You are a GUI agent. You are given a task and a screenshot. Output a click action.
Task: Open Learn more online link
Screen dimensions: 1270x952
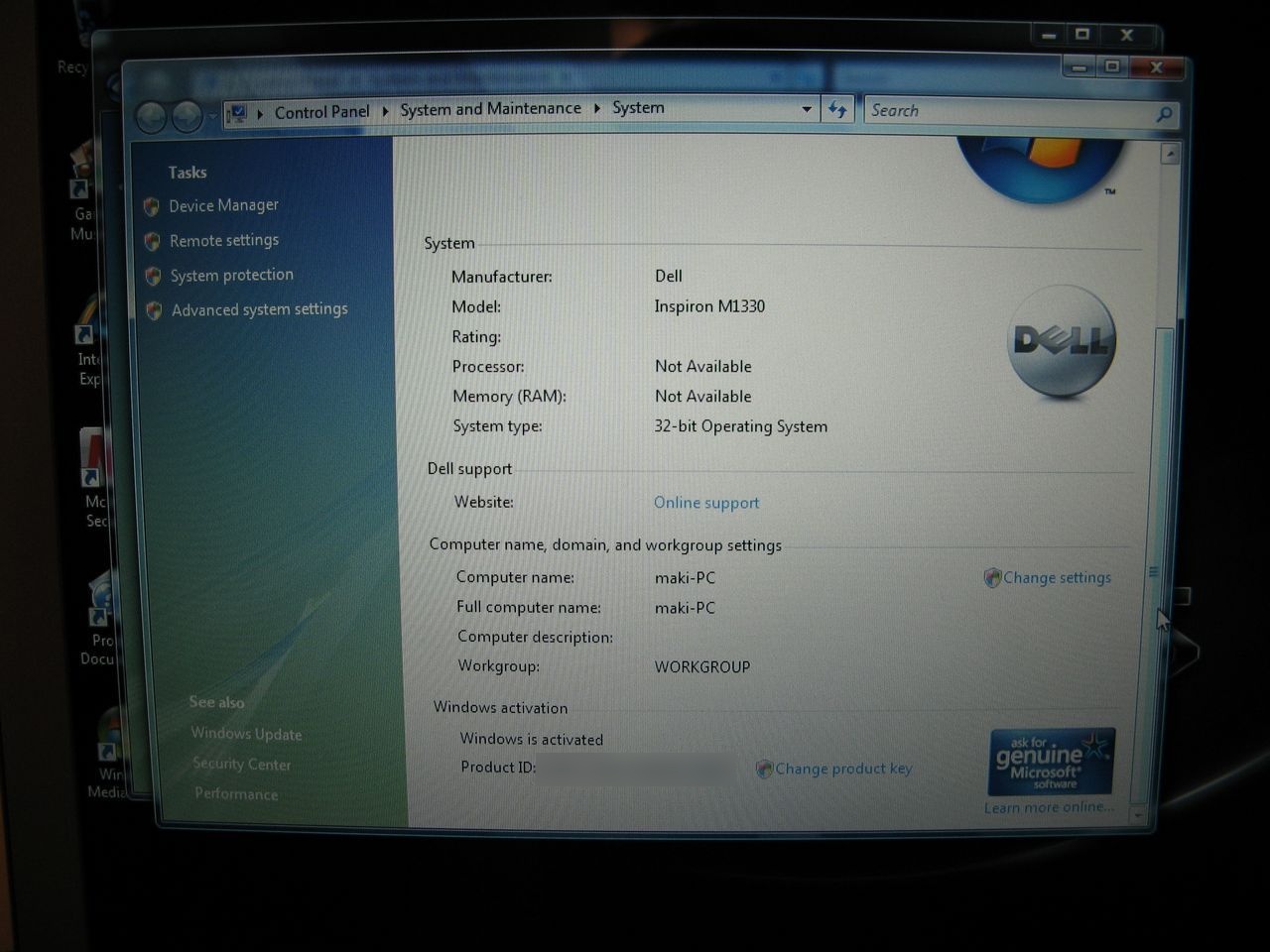pyautogui.click(x=1049, y=807)
